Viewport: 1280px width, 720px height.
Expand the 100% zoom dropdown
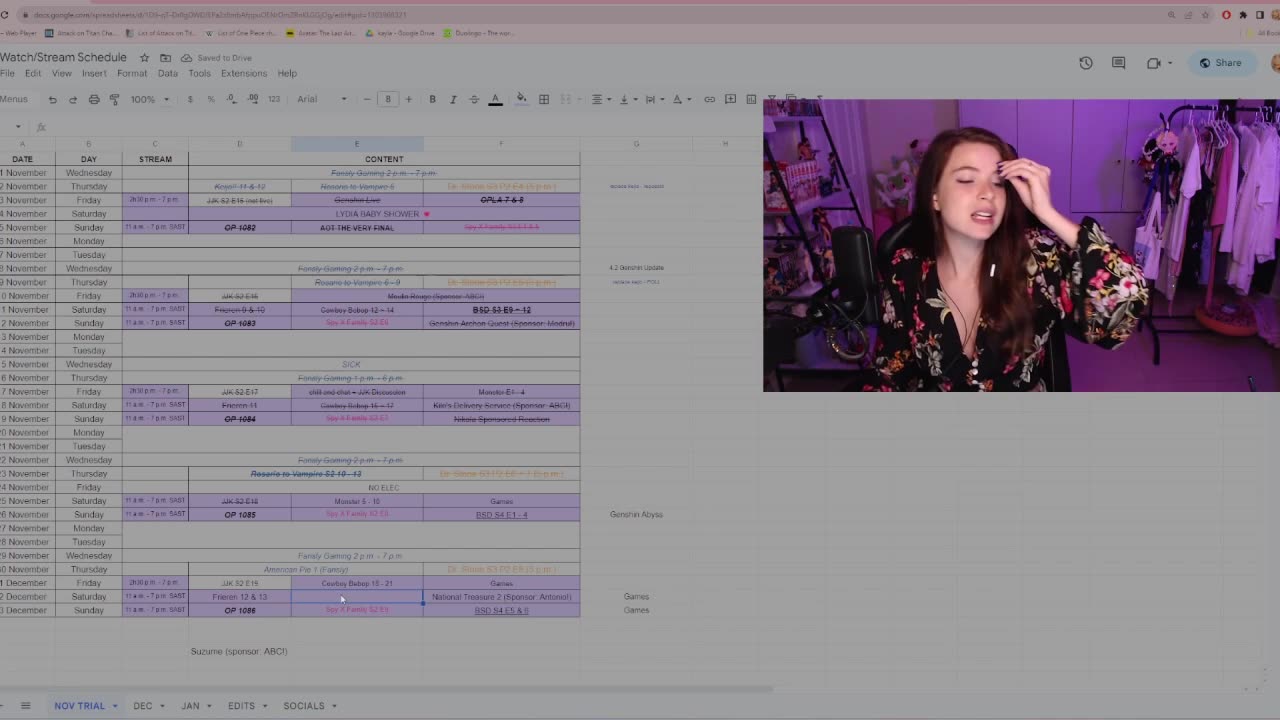pyautogui.click(x=149, y=99)
